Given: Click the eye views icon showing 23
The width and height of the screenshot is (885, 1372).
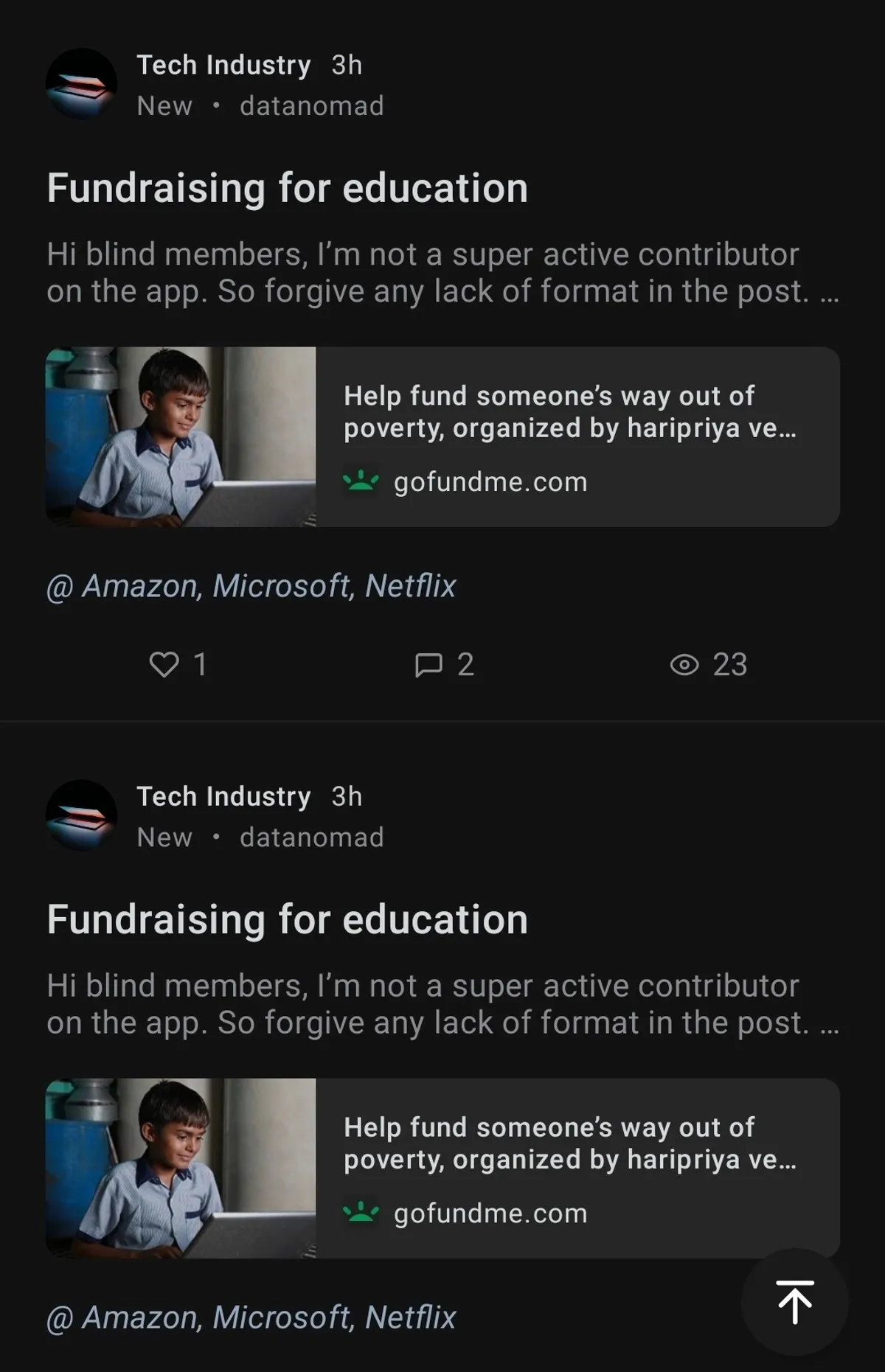Looking at the screenshot, I should point(684,664).
